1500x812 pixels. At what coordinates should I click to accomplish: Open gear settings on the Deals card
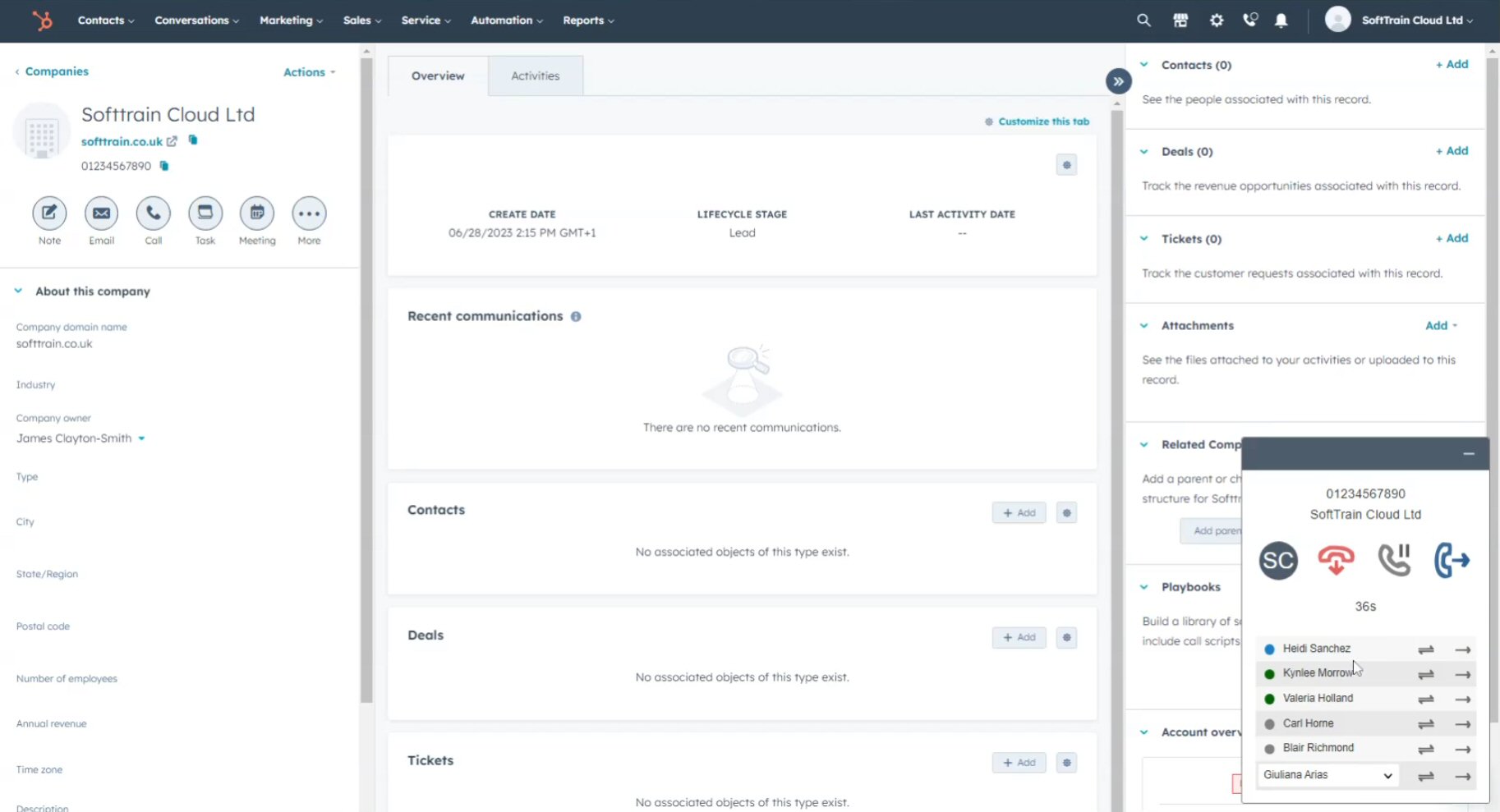click(x=1066, y=638)
